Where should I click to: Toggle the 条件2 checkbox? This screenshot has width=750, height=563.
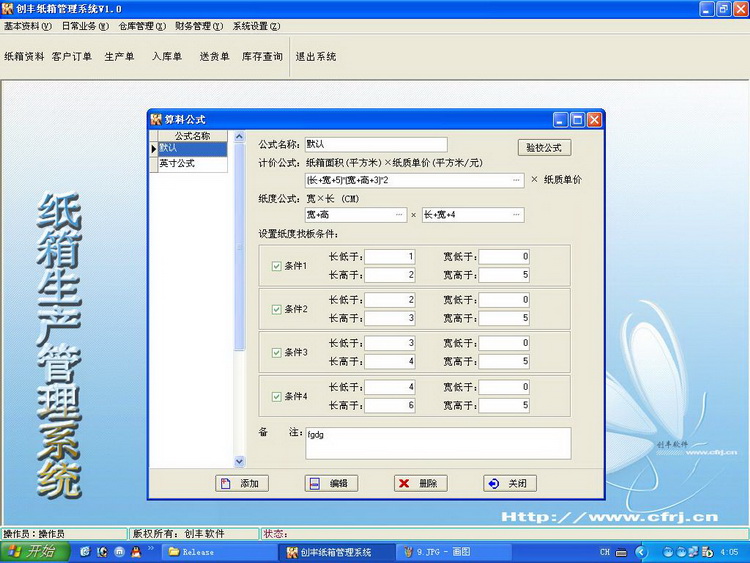277,309
